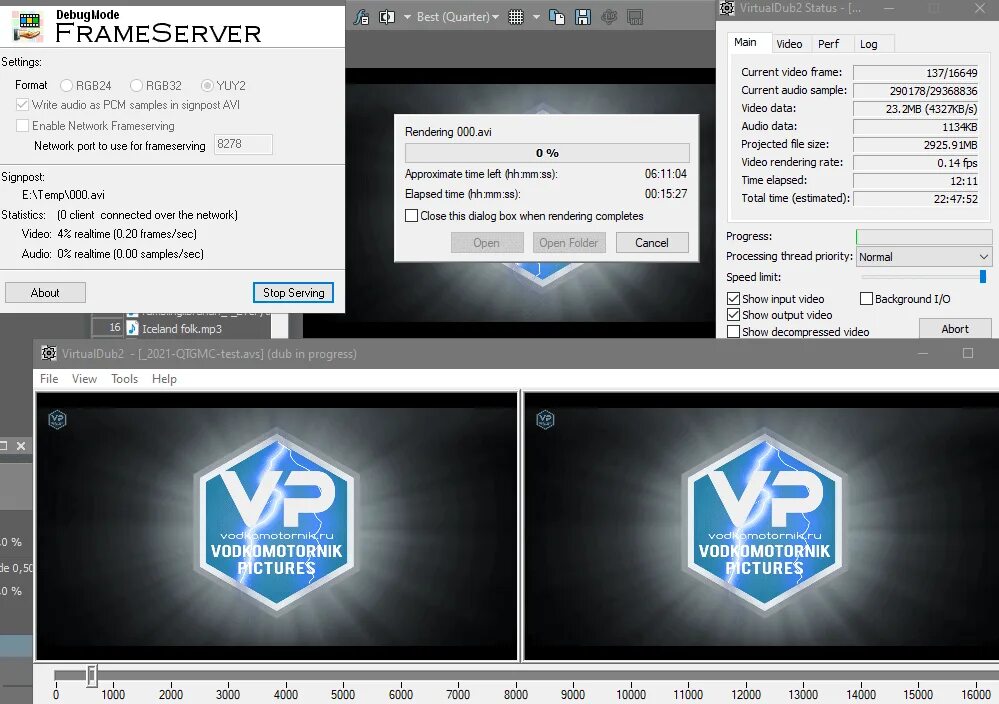The height and width of the screenshot is (704, 999).
Task: Click the Video data value 23.2MB (4327KB/s)
Action: coord(917,109)
